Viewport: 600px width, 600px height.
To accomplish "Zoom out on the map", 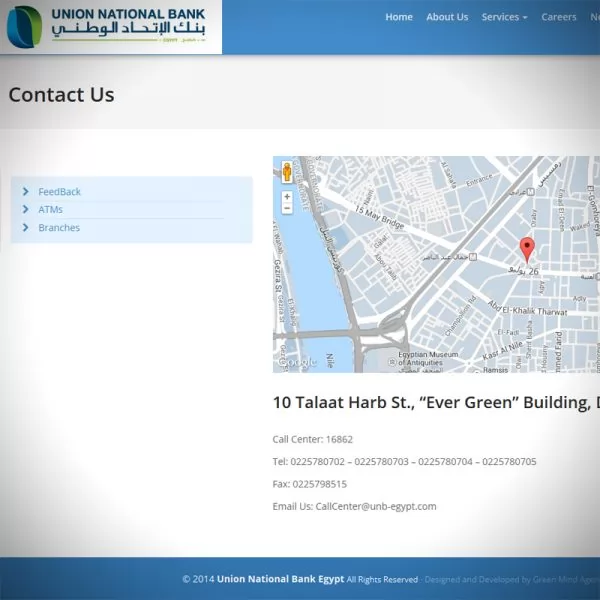I will pyautogui.click(x=287, y=209).
